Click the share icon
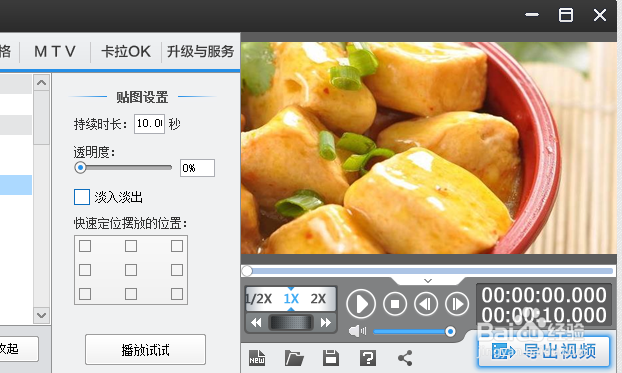This screenshot has width=622, height=373. pos(405,358)
